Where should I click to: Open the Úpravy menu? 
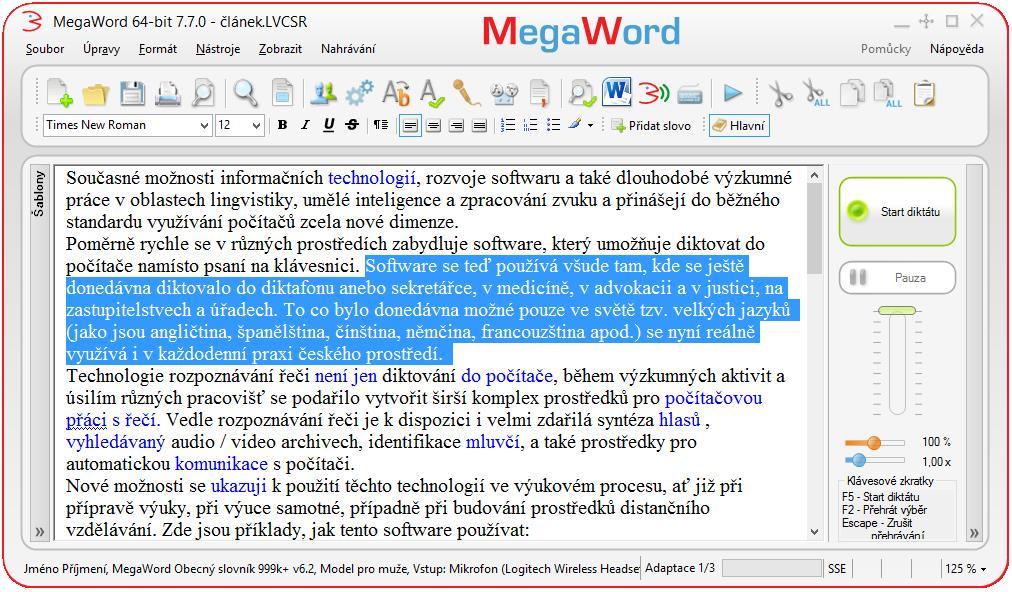(x=101, y=49)
